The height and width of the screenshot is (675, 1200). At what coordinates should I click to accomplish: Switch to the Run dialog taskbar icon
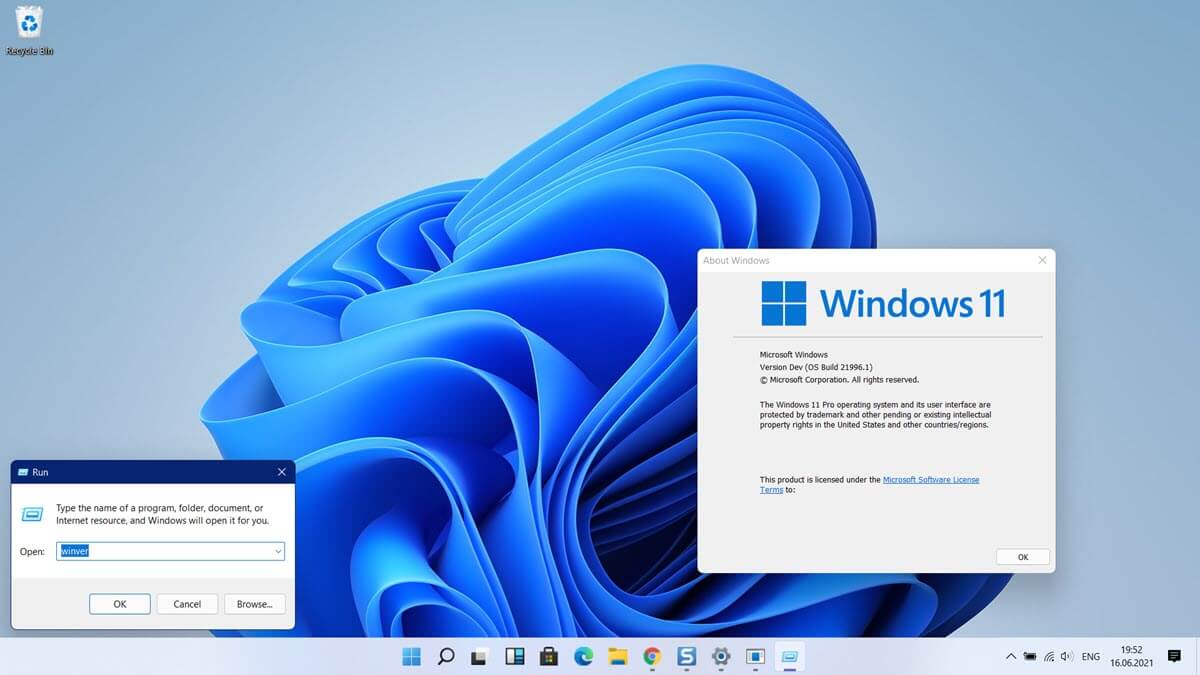(x=790, y=657)
